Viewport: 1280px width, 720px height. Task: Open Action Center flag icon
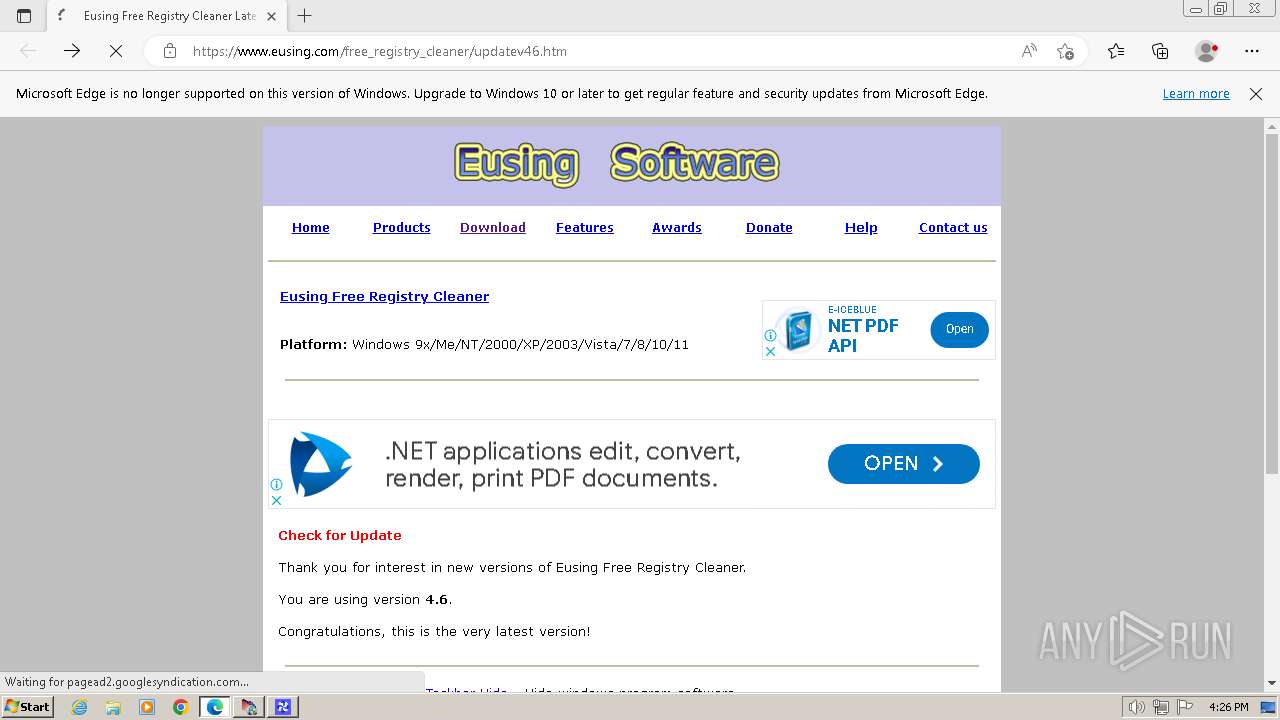(1185, 707)
